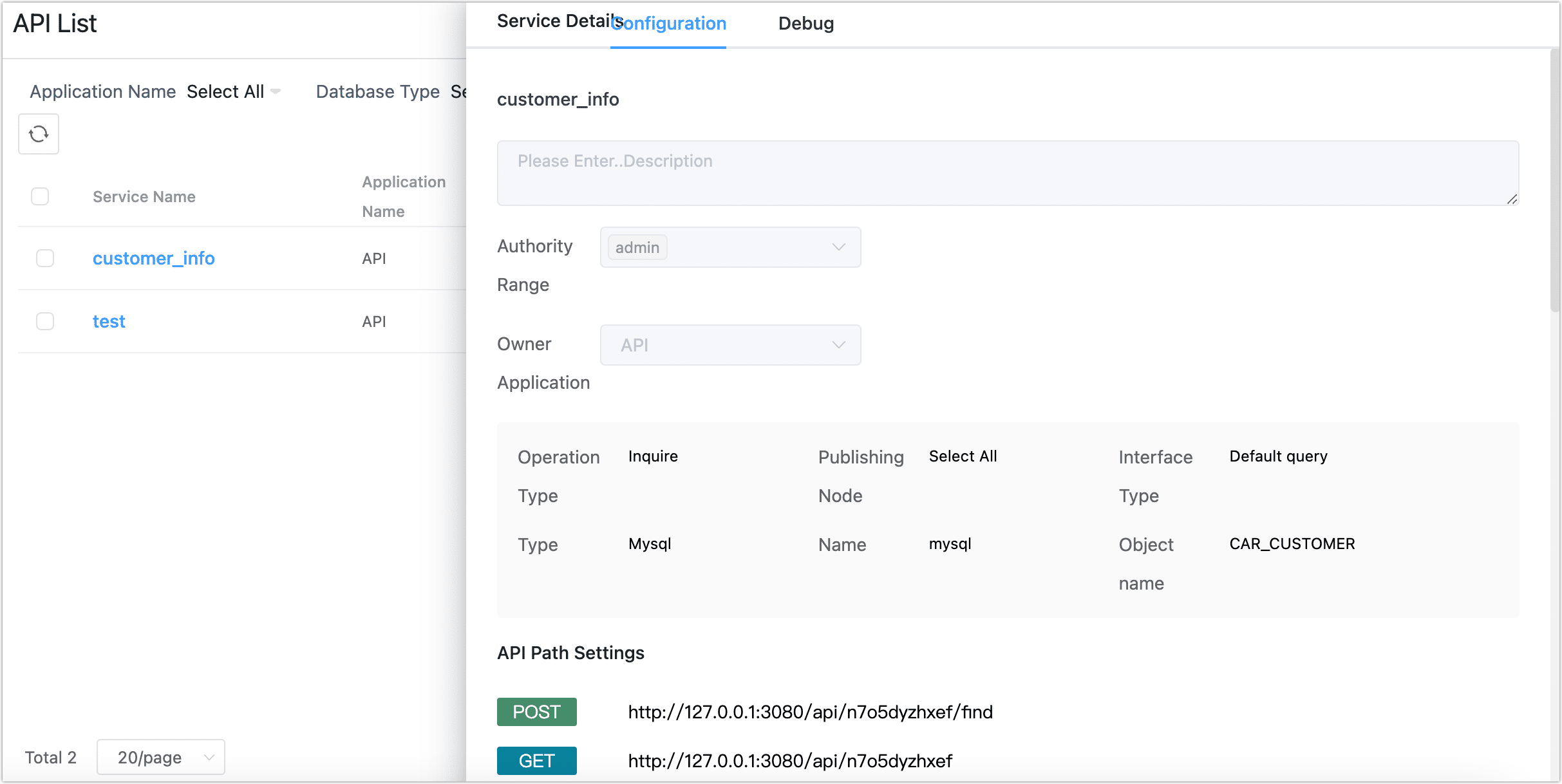Click the customer_info service name link
The width and height of the screenshot is (1562, 784).
coord(155,258)
